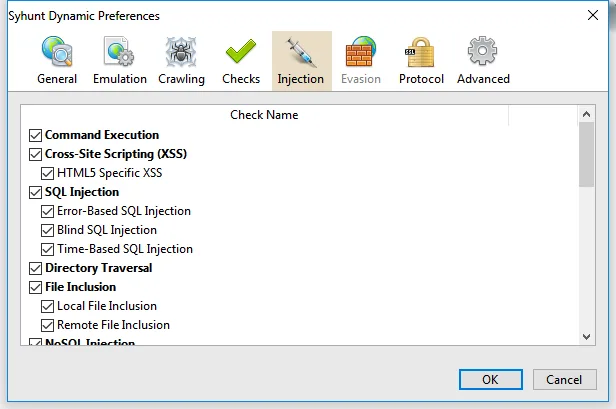This screenshot has width=616, height=409.
Task: Switch to the Emulation tab label
Action: (x=120, y=79)
